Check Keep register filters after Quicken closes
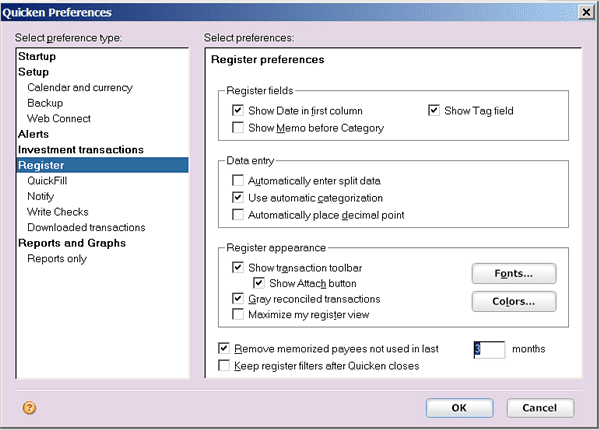Screen dimensions: 600x430 [224, 365]
